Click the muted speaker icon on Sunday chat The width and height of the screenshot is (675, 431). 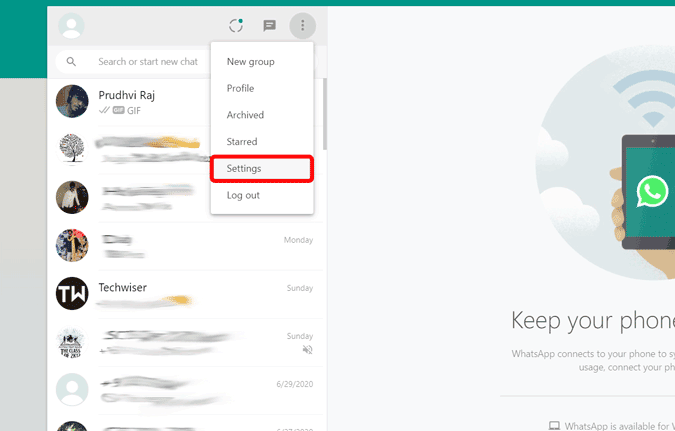tap(307, 350)
